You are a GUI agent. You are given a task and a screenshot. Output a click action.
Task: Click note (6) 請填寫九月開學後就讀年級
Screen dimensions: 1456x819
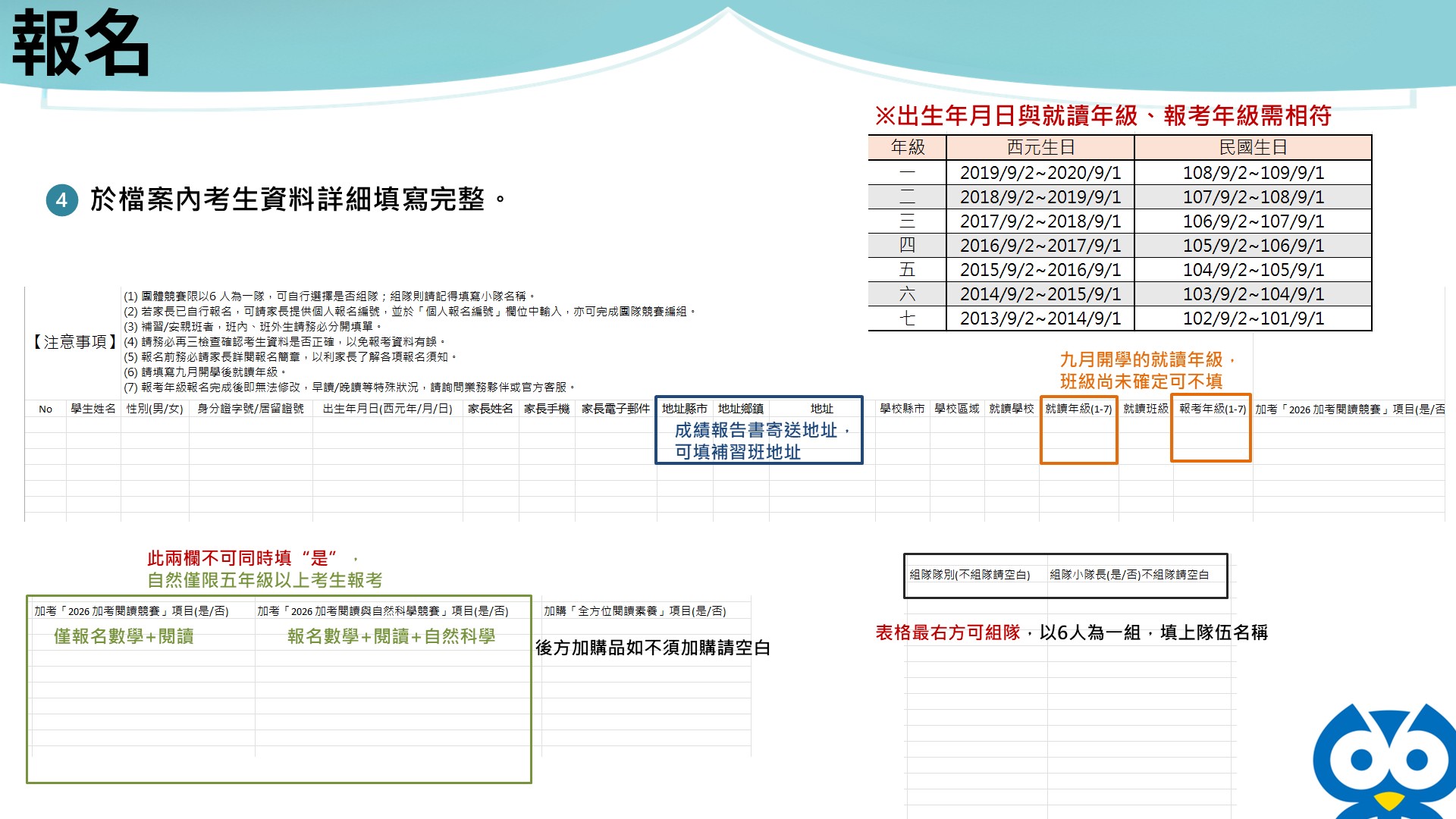(205, 372)
